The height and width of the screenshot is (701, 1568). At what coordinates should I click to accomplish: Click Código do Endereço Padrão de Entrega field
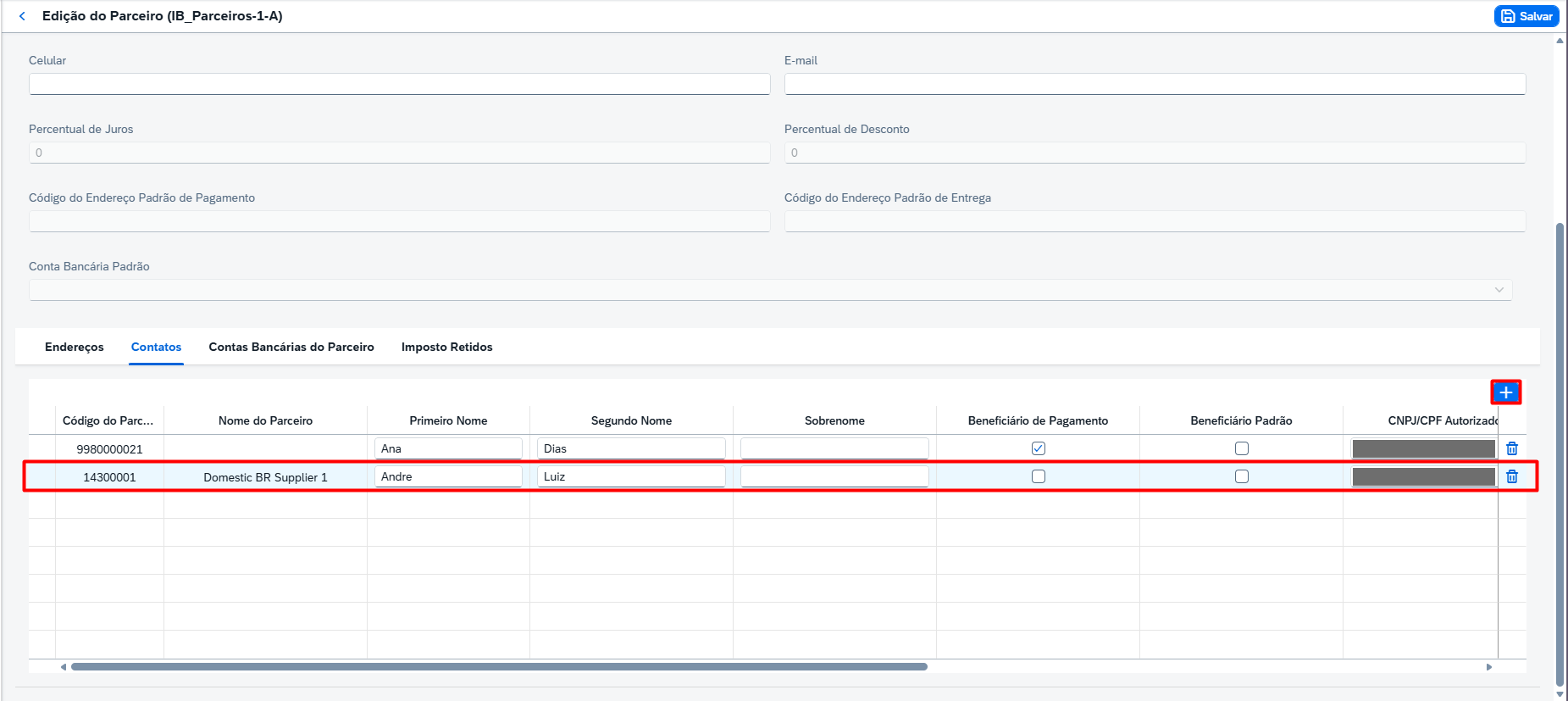[x=1155, y=221]
